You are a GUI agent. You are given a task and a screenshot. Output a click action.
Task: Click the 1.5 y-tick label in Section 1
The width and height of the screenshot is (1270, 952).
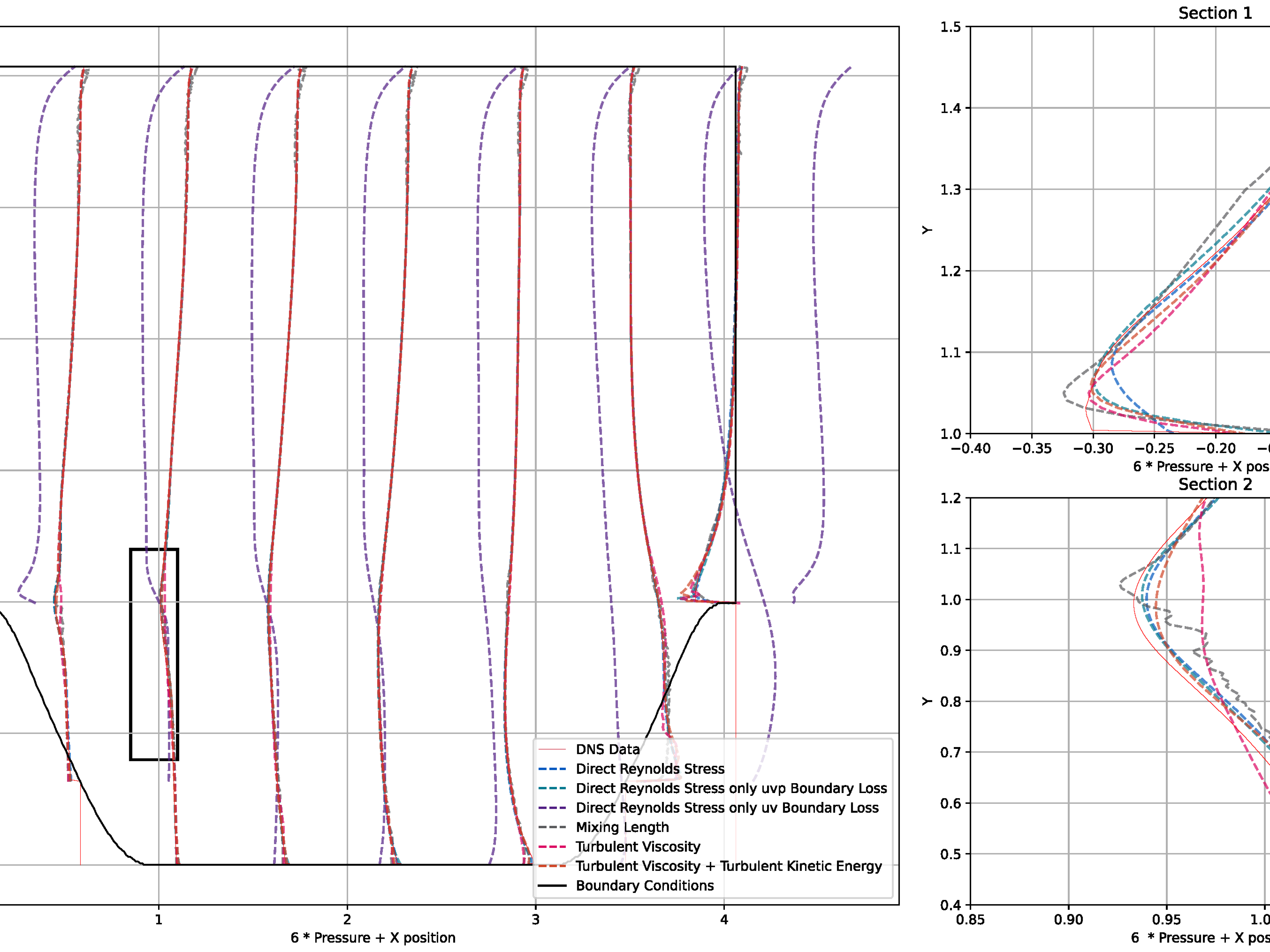point(950,27)
